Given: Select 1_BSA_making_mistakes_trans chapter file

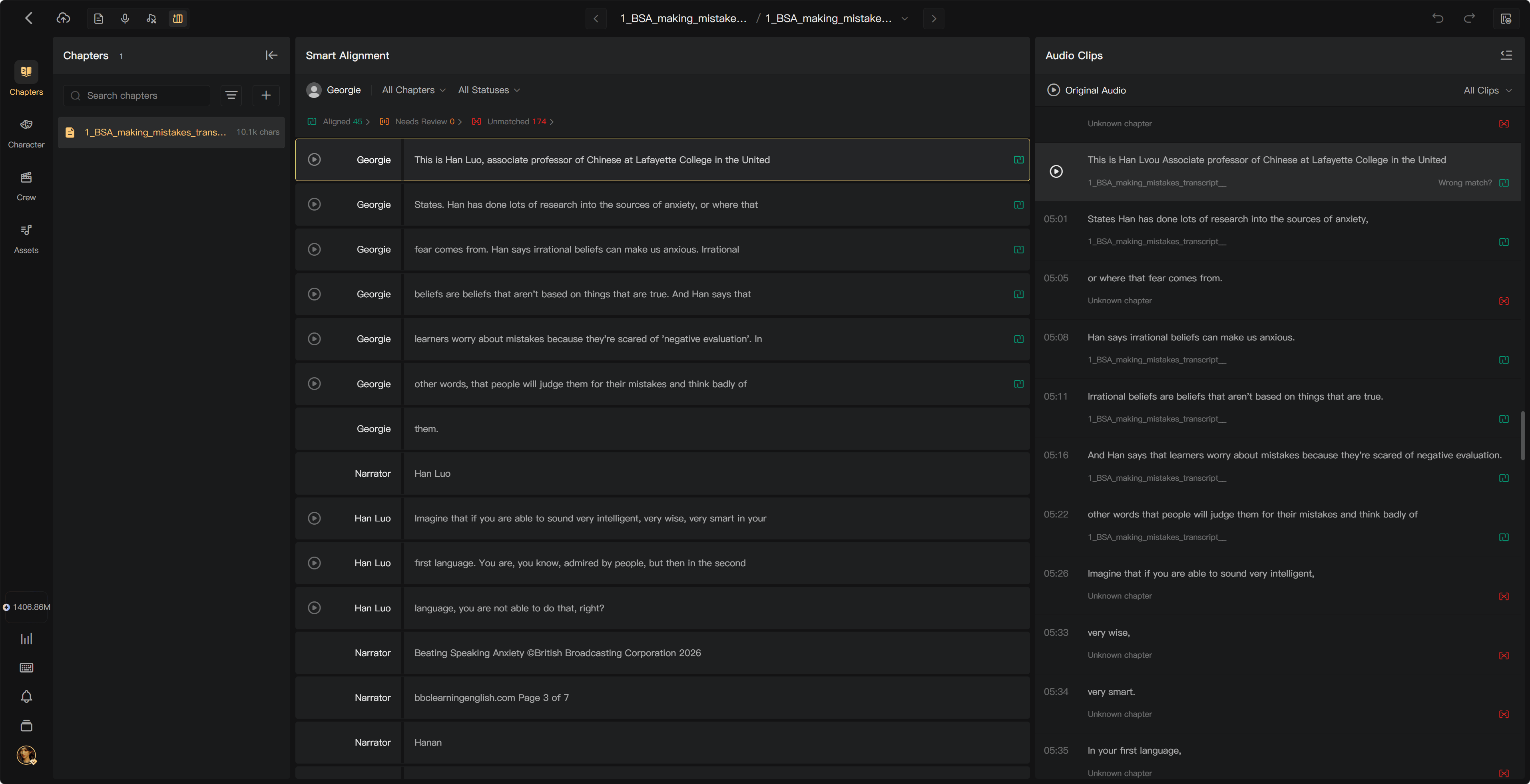Looking at the screenshot, I should coord(171,132).
